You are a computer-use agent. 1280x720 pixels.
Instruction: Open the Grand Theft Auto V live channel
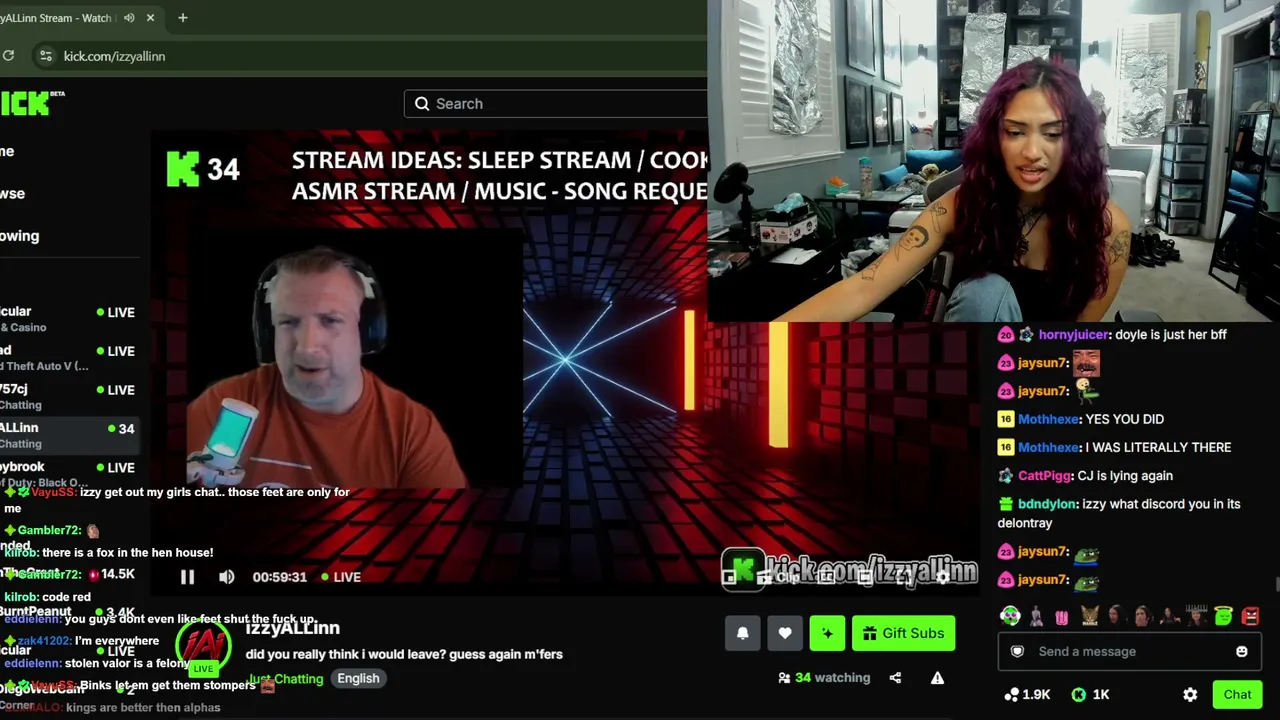68,357
